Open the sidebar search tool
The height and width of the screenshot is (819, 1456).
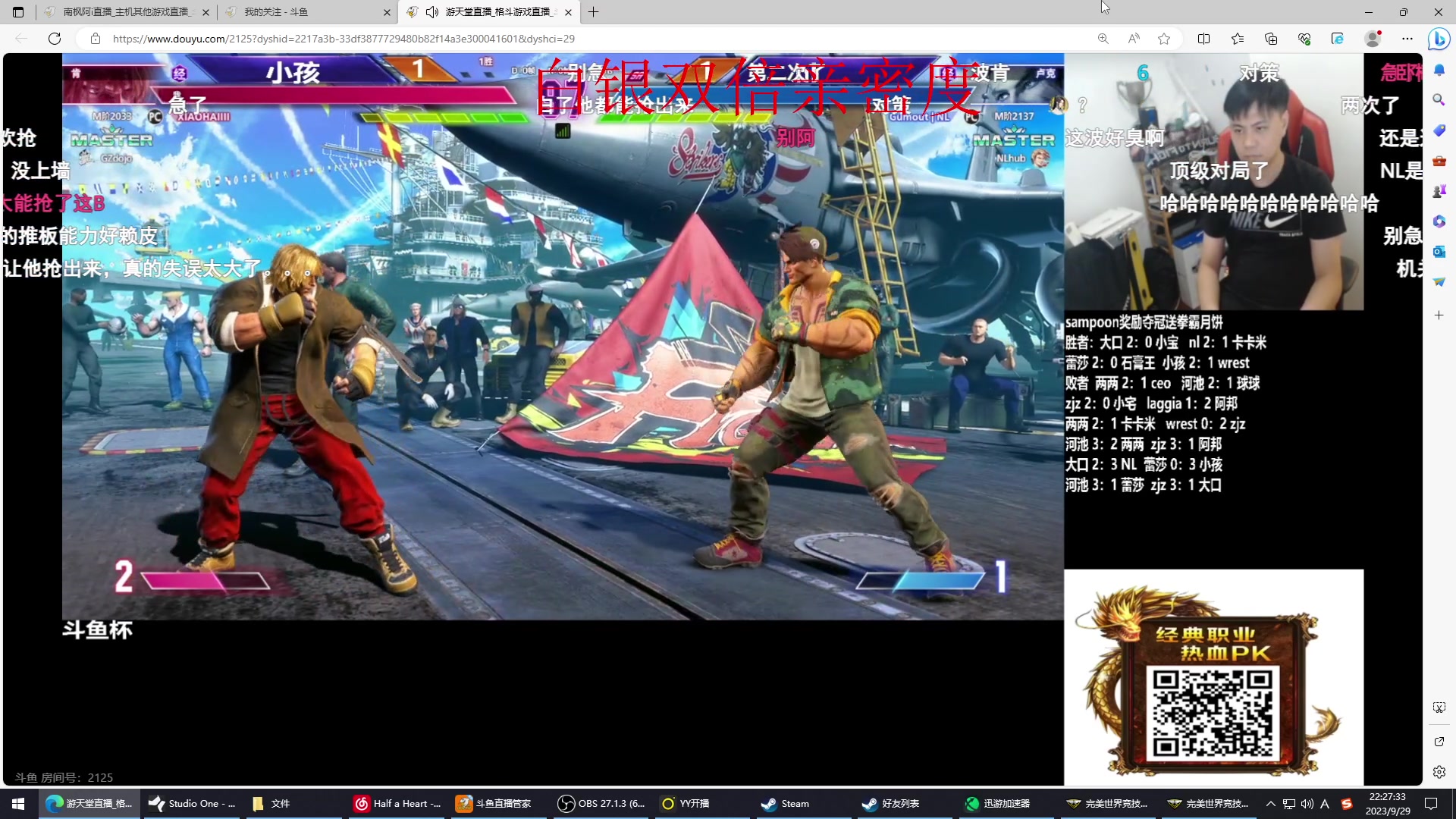tap(1439, 100)
